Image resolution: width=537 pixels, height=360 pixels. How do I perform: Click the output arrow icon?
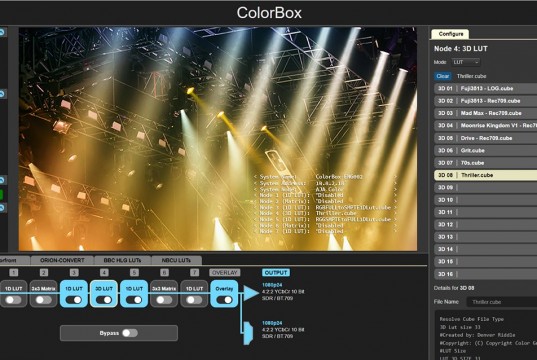251,293
